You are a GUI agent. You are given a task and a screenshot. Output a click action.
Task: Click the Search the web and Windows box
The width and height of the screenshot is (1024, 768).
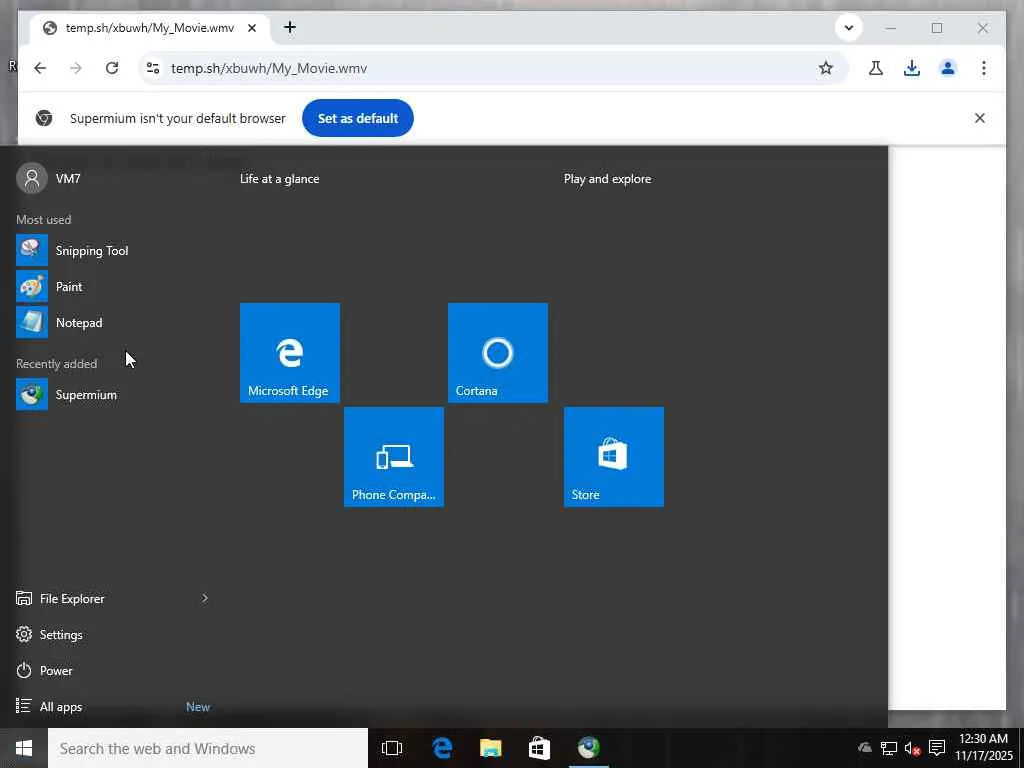coord(208,748)
